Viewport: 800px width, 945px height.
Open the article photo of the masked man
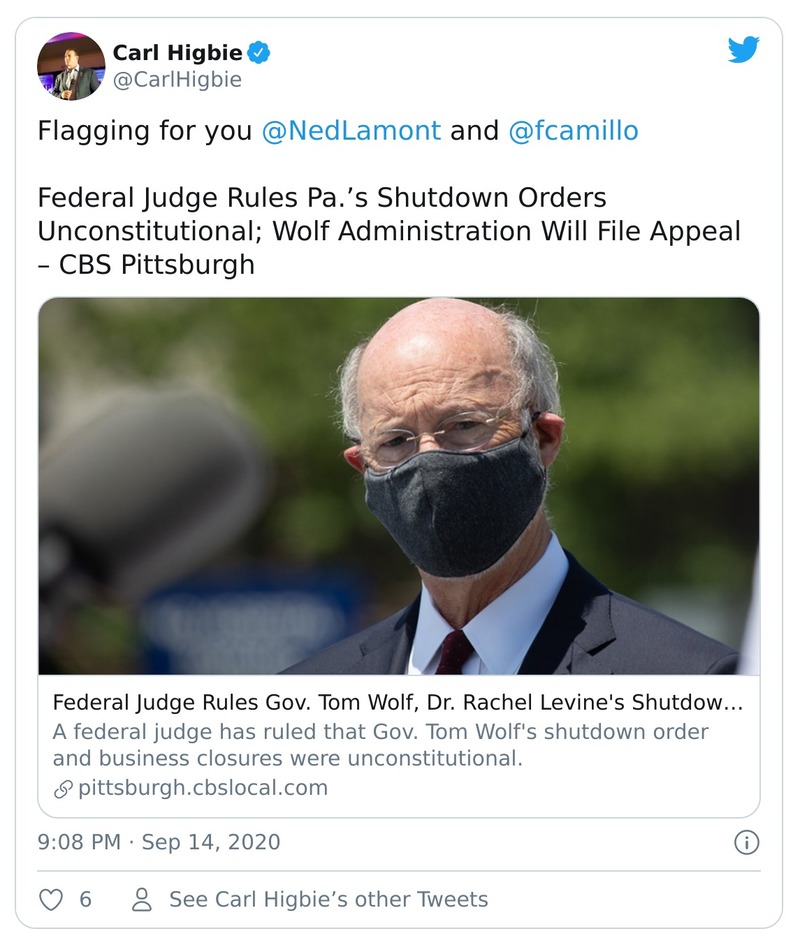(398, 485)
